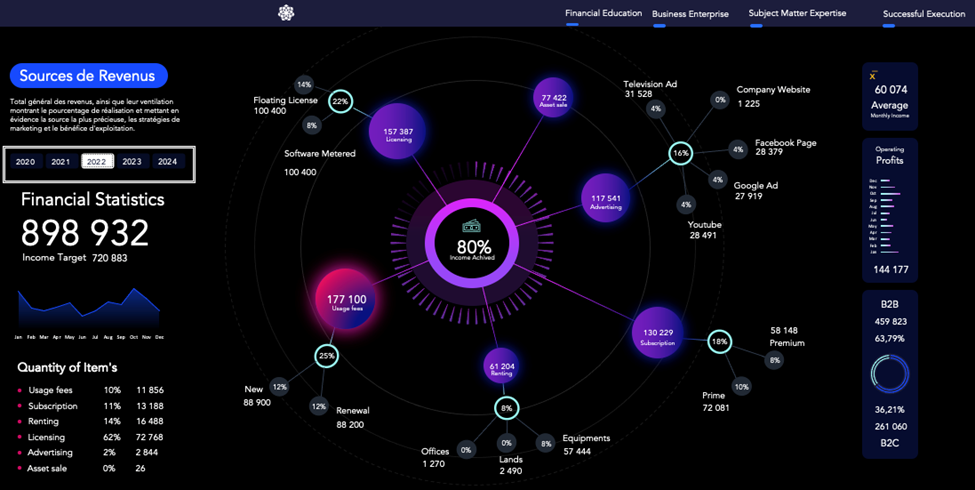The width and height of the screenshot is (975, 490).
Task: Expand the 25% usage fees node
Action: [326, 355]
